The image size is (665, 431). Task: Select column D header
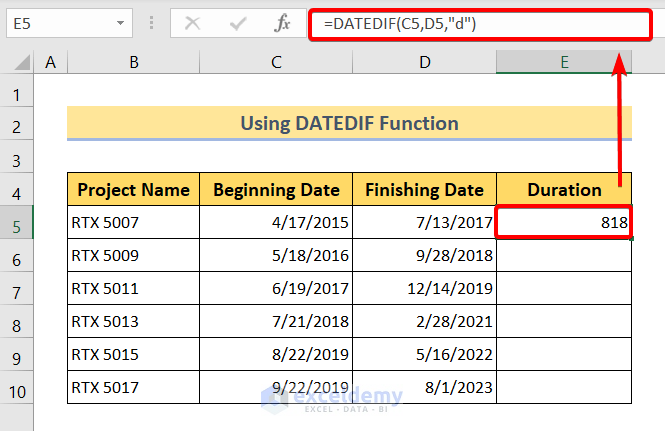pos(424,63)
